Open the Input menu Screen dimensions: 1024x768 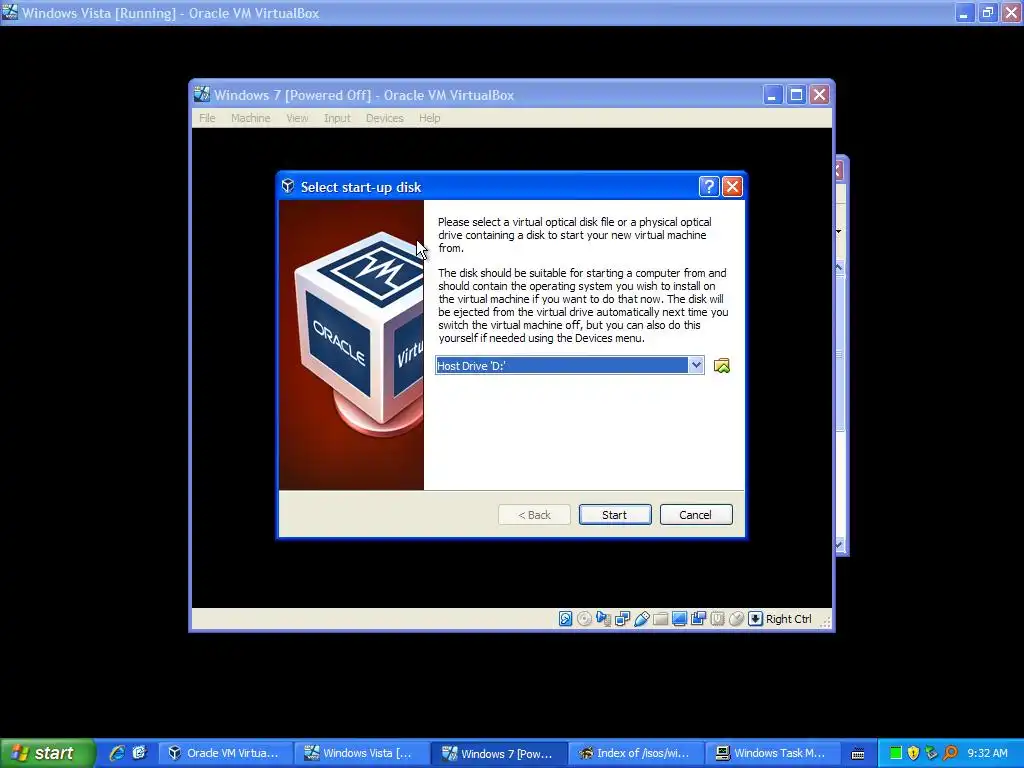click(x=337, y=118)
